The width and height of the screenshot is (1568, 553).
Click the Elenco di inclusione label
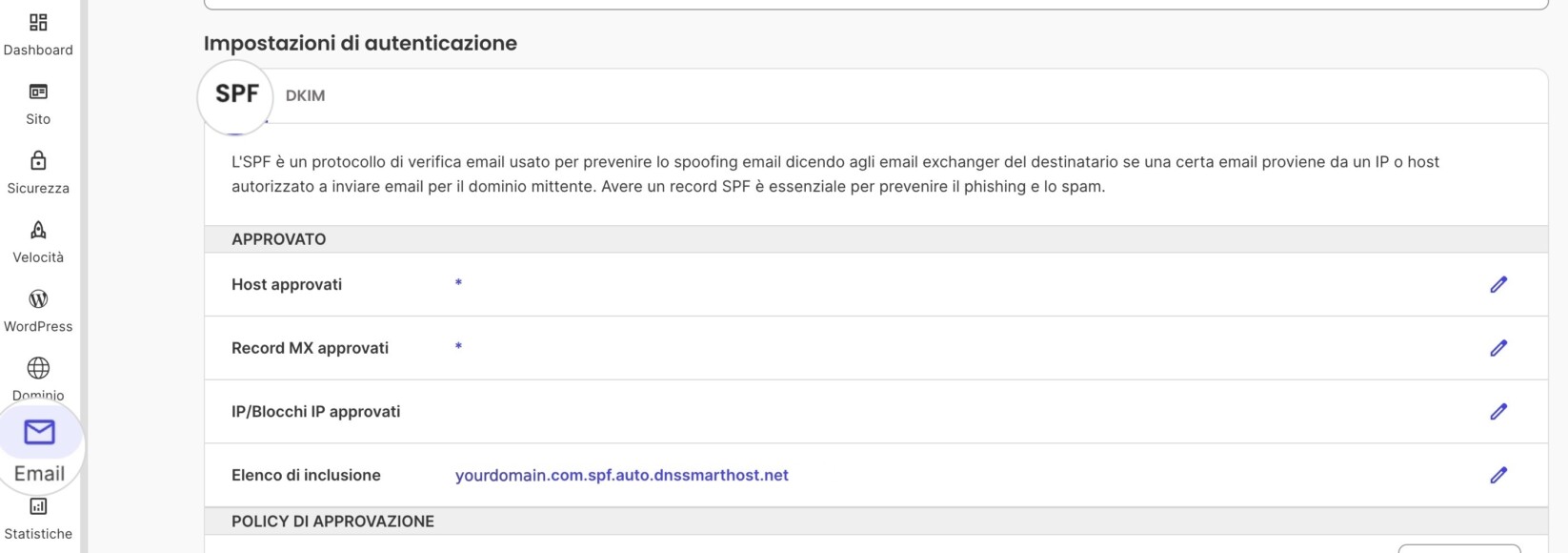(306, 475)
